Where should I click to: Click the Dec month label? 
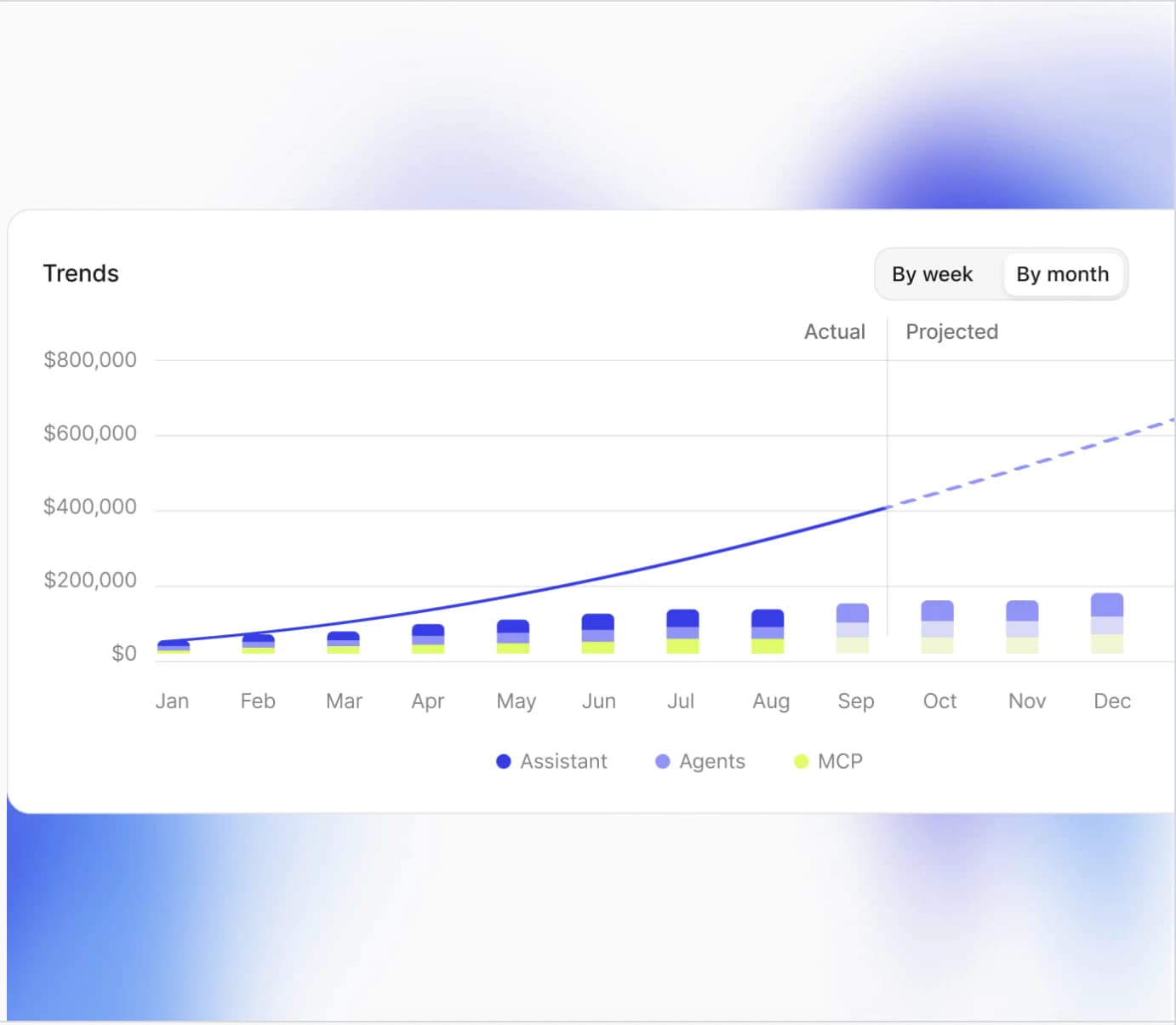(1112, 701)
